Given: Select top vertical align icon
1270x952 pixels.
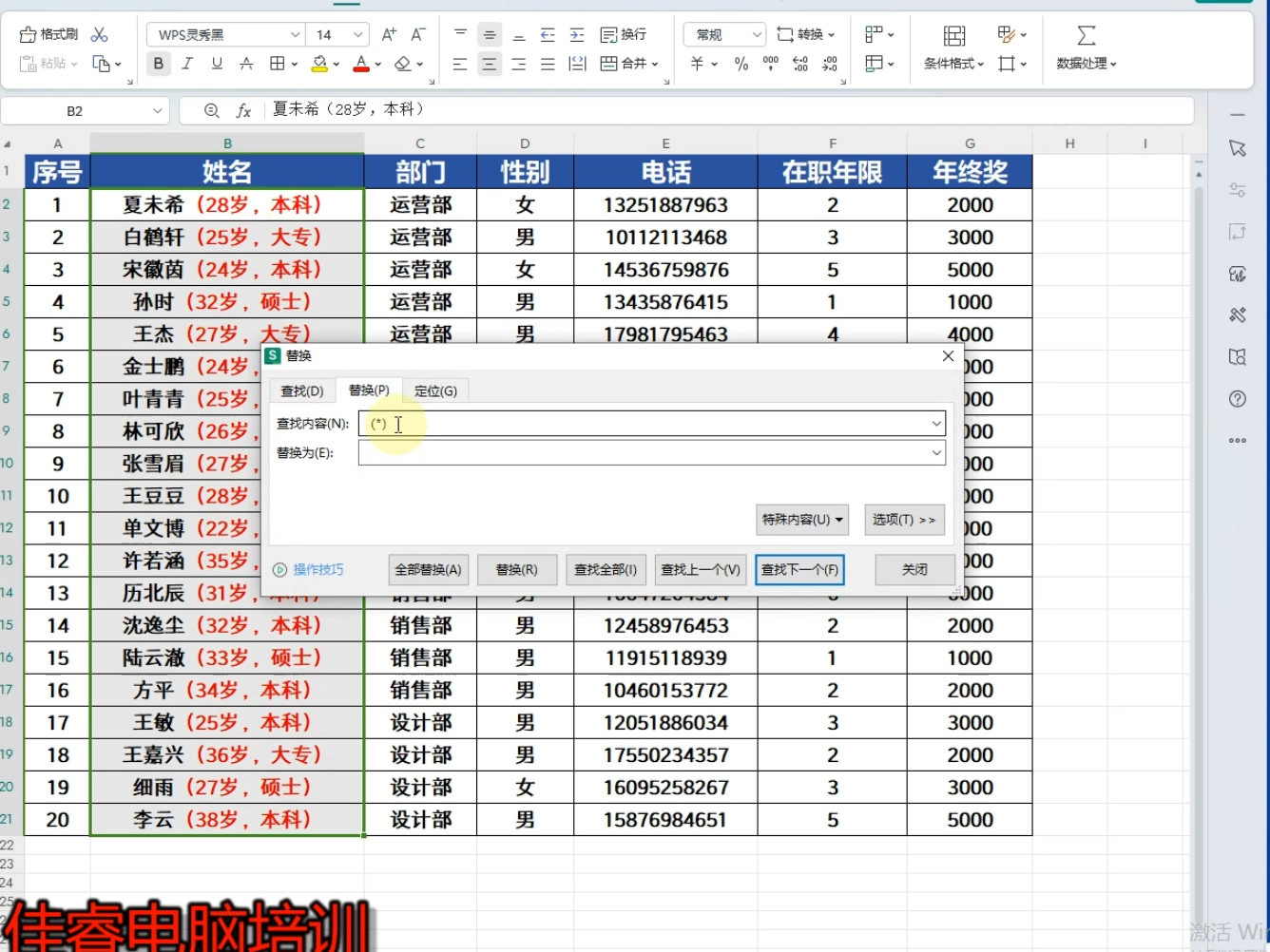Looking at the screenshot, I should click(x=460, y=34).
